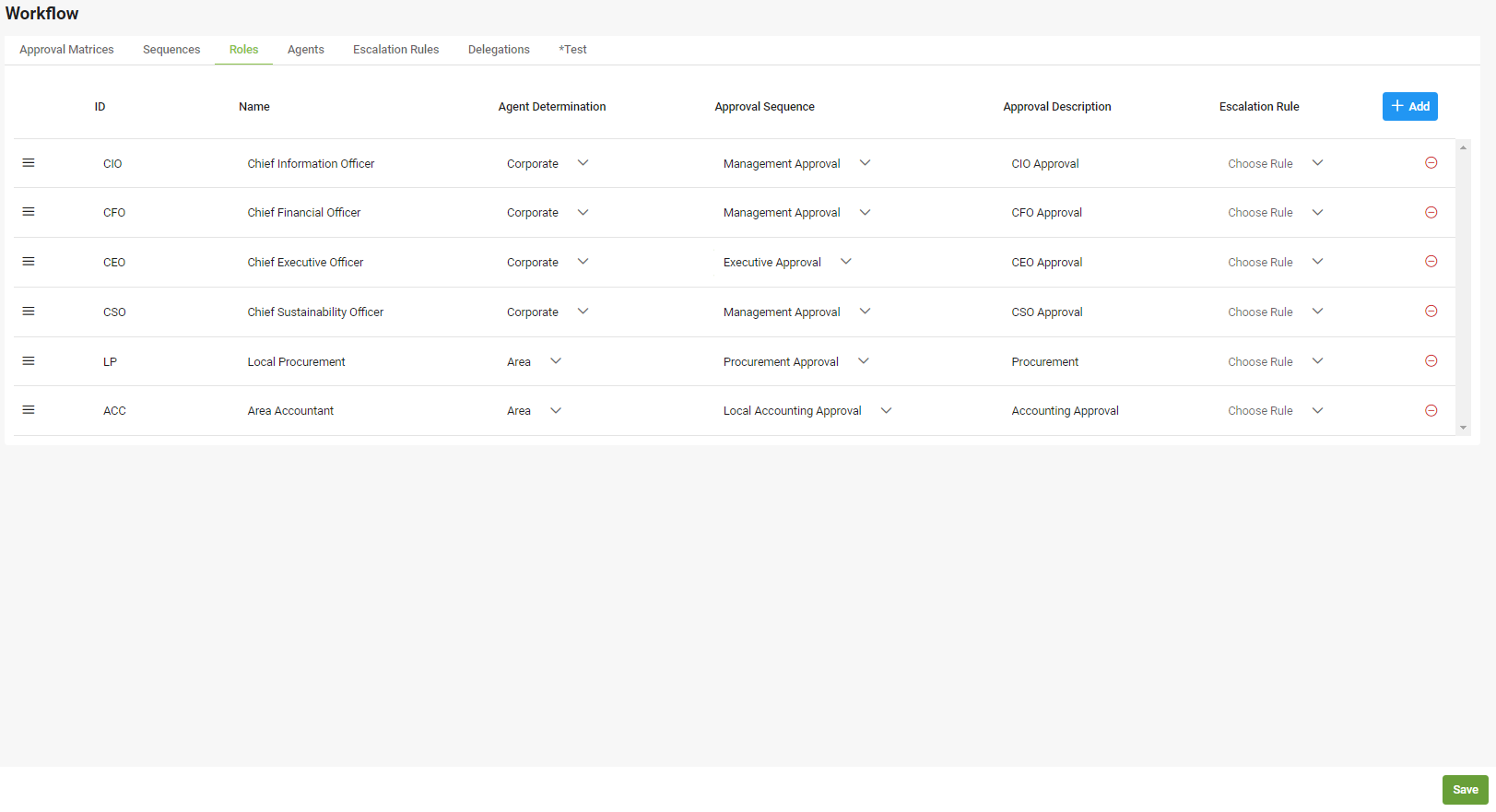This screenshot has width=1496, height=812.
Task: Delete the Chief Financial Officer row
Action: coord(1431,212)
